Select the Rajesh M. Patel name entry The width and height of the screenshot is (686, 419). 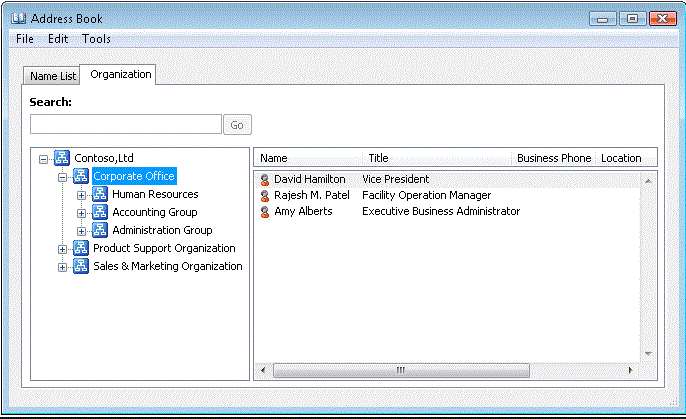pos(312,195)
